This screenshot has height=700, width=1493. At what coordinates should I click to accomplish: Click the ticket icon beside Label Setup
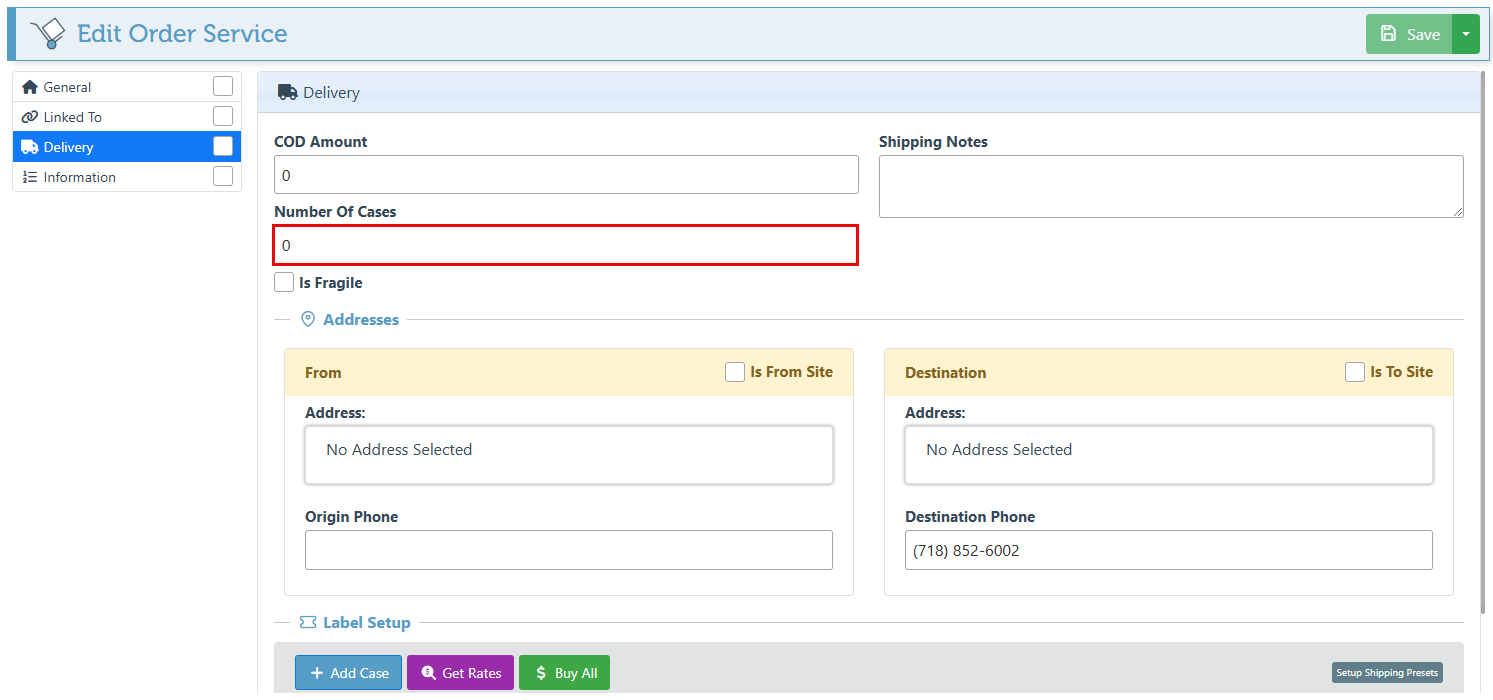click(x=308, y=623)
